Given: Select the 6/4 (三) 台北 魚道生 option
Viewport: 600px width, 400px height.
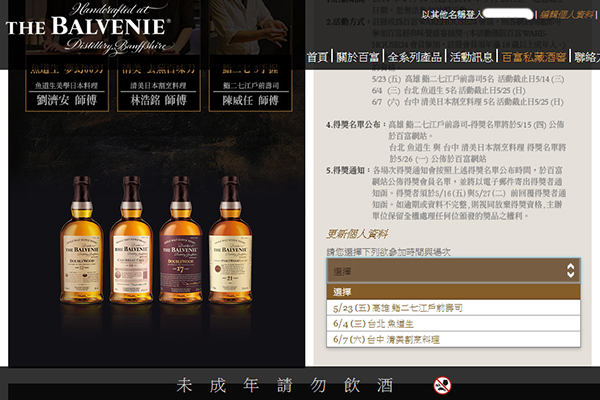Looking at the screenshot, I should 453,324.
